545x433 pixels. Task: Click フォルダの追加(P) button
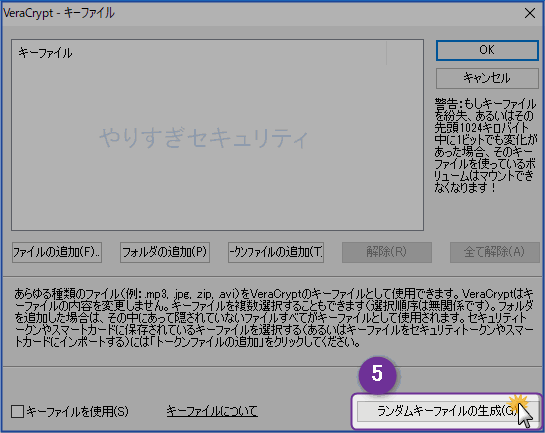coord(165,252)
